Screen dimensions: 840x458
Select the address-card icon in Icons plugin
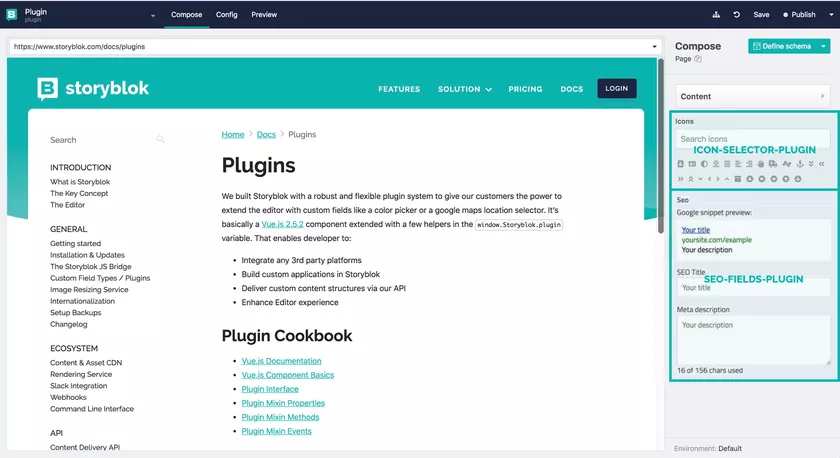[692, 164]
